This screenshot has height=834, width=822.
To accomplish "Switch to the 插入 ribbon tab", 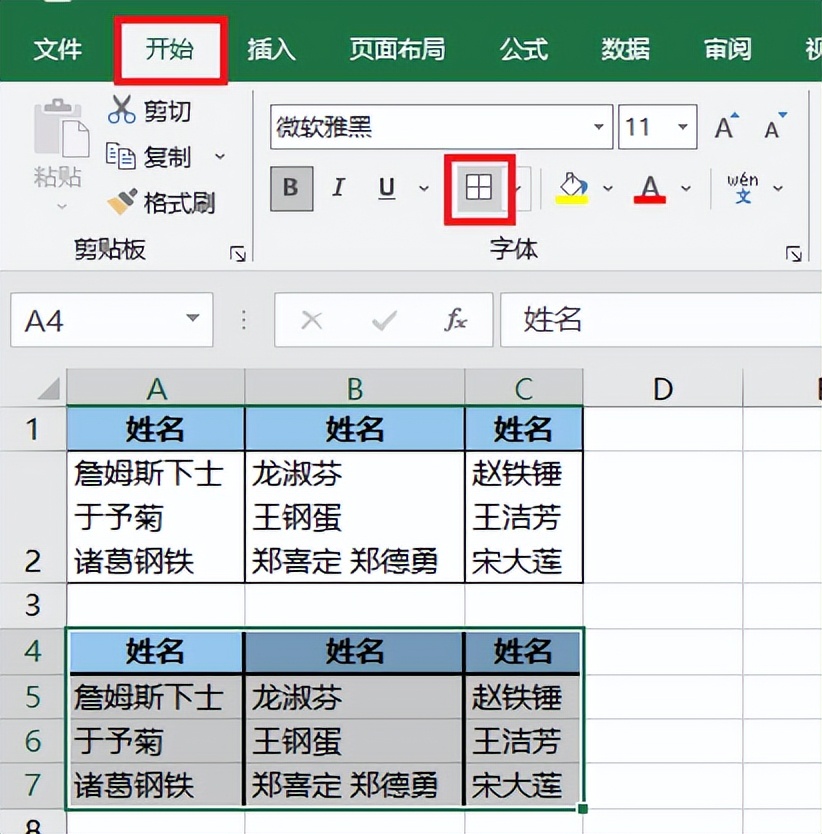I will [x=270, y=48].
